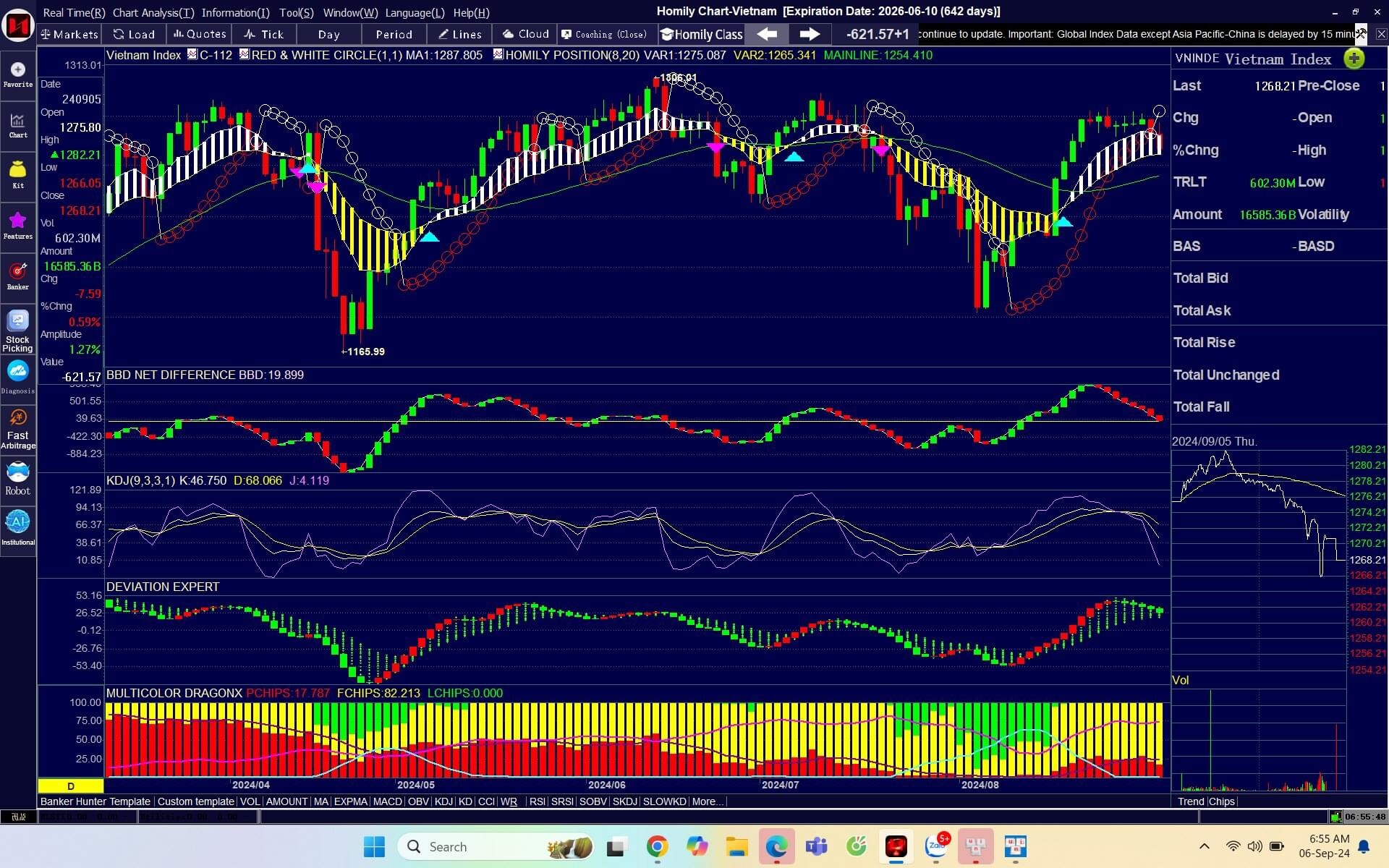Click the KDJ(9,3,3,1) indicator title

click(x=140, y=480)
